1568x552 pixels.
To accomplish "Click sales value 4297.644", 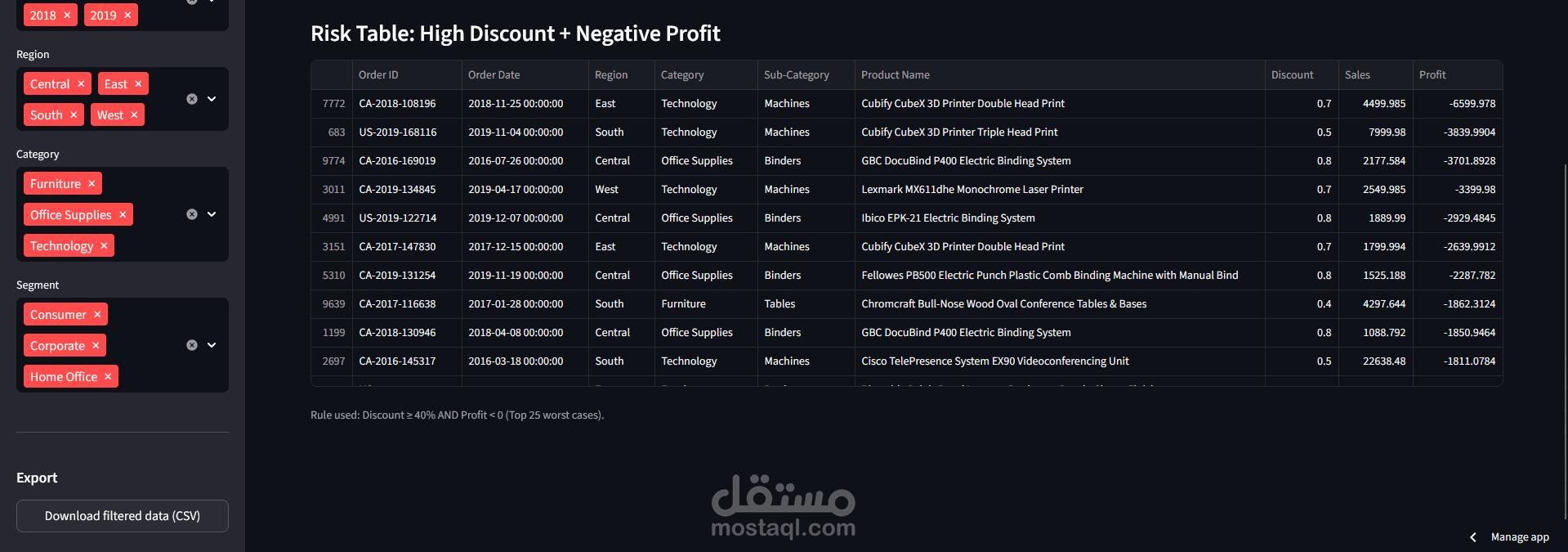I will (1375, 304).
